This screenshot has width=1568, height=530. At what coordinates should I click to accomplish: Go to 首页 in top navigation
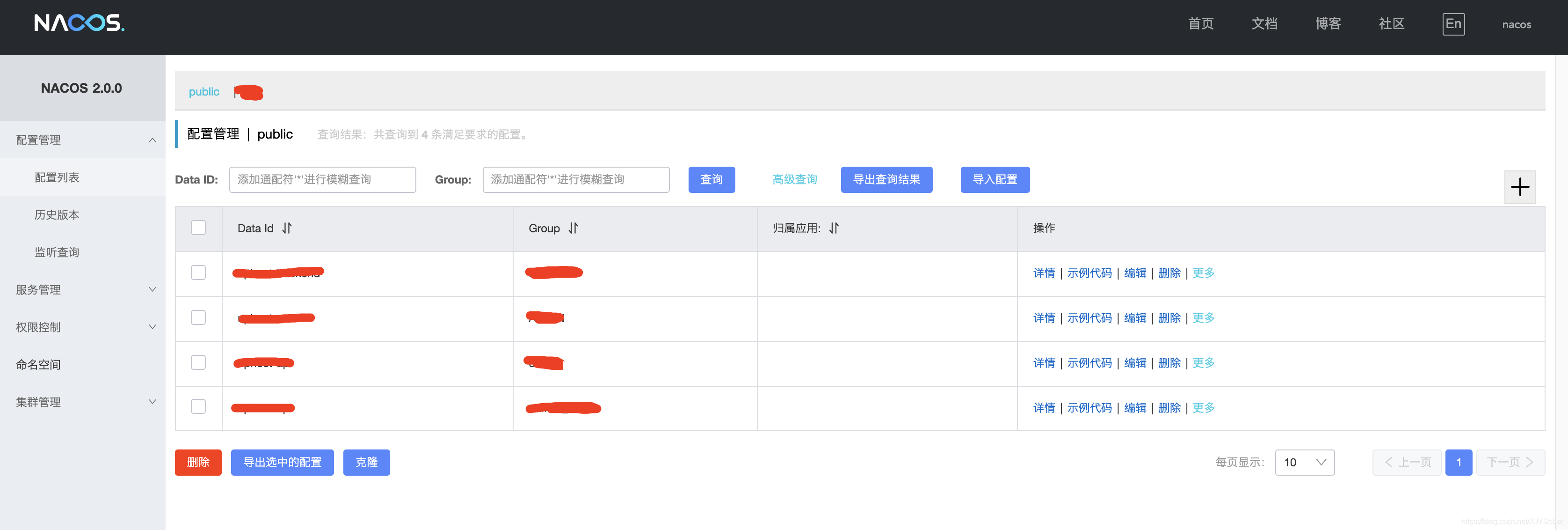(x=1200, y=24)
